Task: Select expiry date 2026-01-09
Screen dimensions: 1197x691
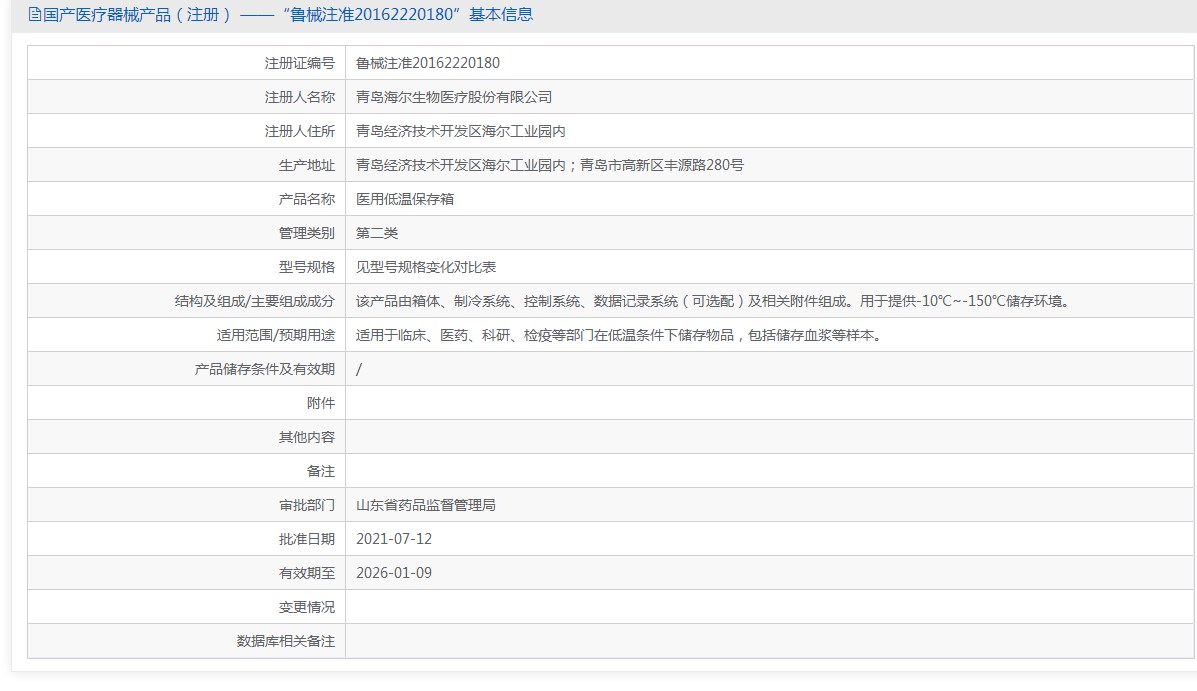Action: click(394, 573)
